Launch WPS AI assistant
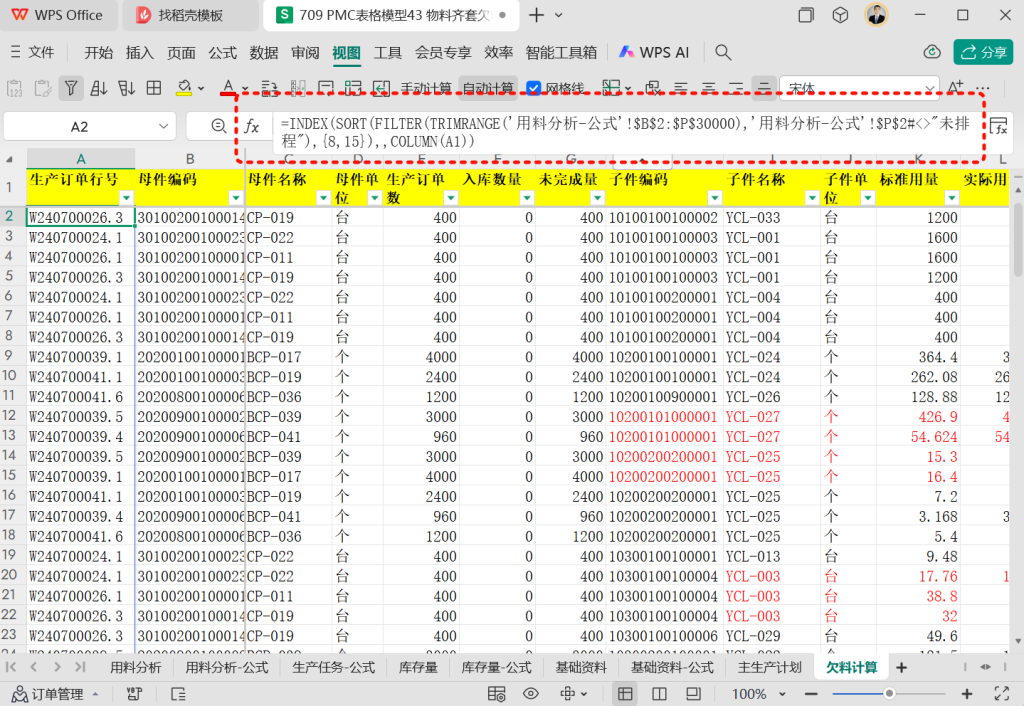This screenshot has height=706, width=1024. (x=654, y=52)
